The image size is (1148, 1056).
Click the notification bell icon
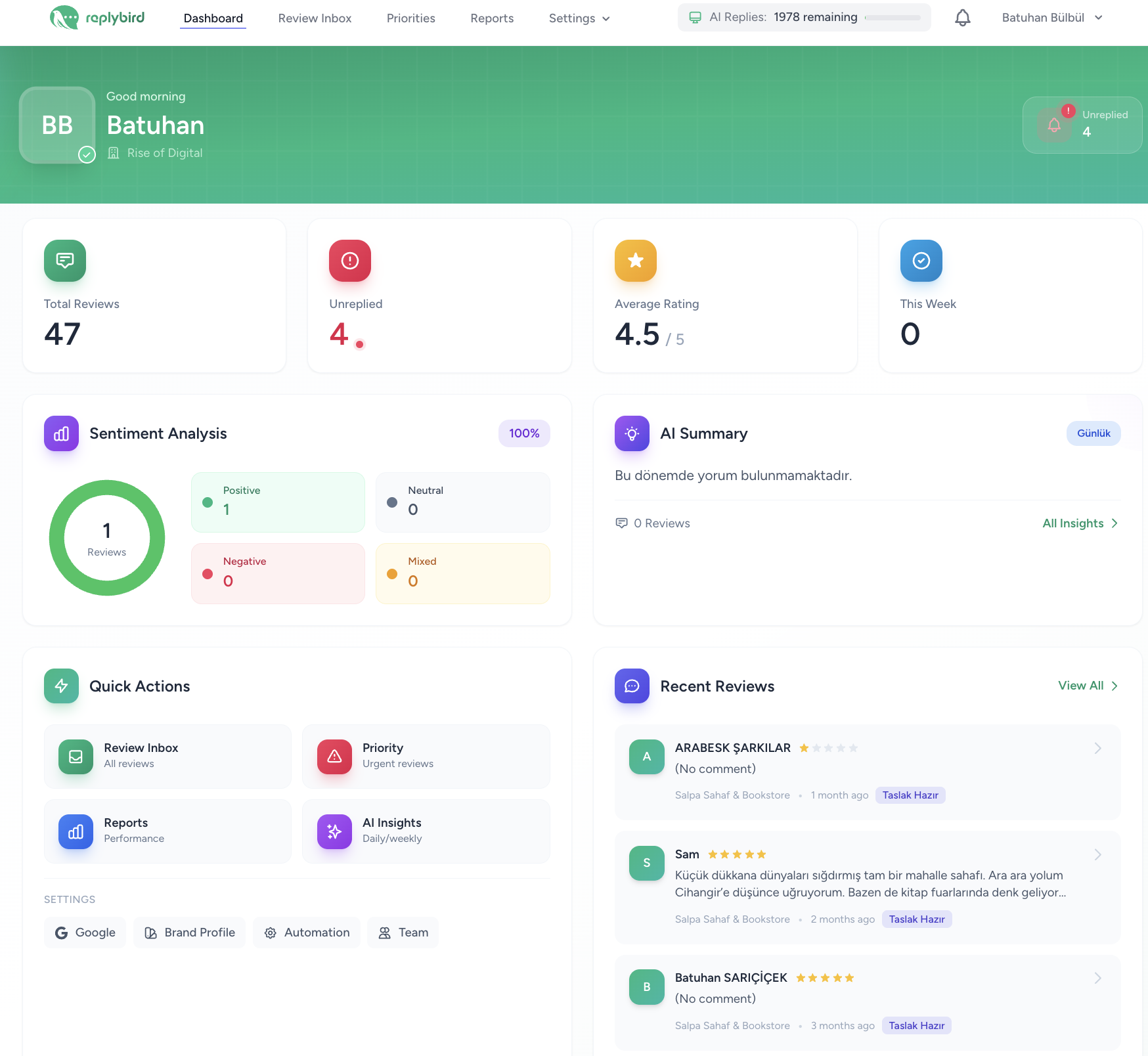click(962, 18)
